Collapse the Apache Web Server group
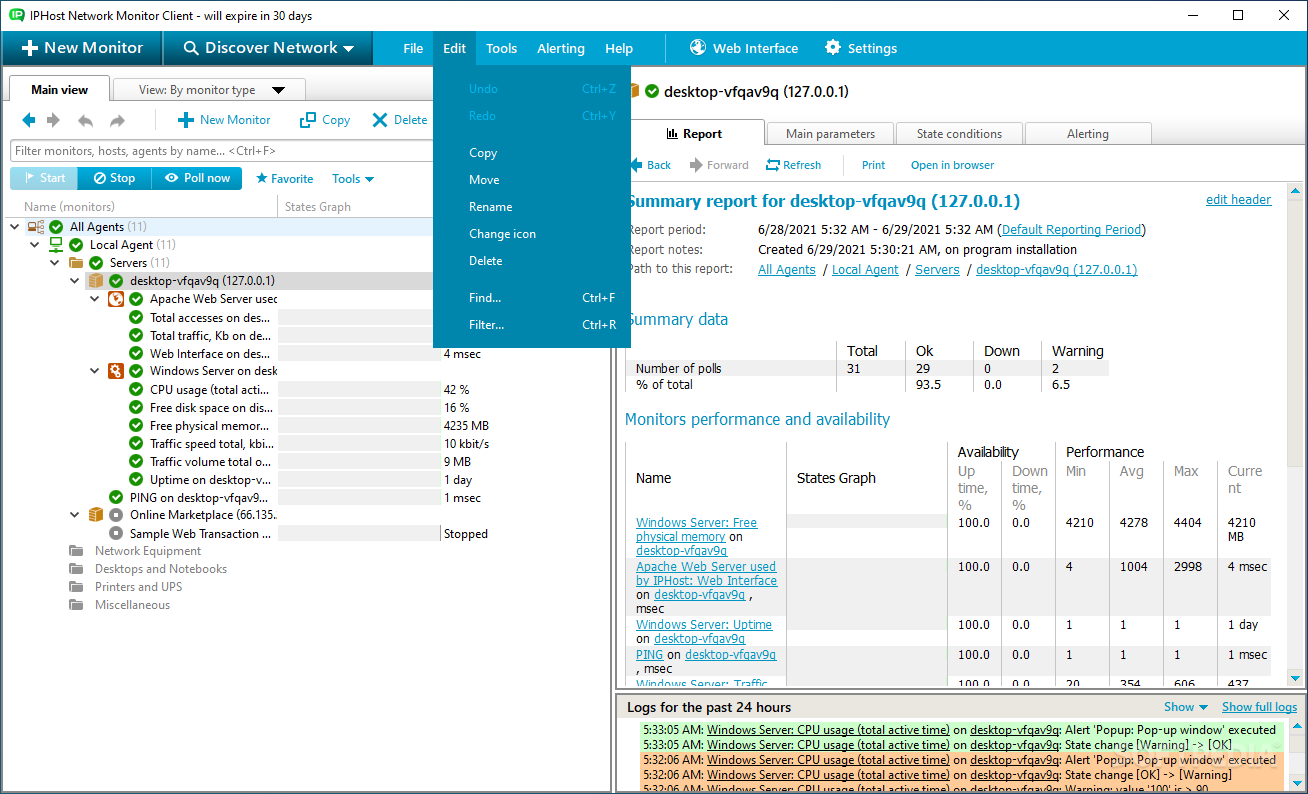The width and height of the screenshot is (1308, 794). (x=95, y=299)
